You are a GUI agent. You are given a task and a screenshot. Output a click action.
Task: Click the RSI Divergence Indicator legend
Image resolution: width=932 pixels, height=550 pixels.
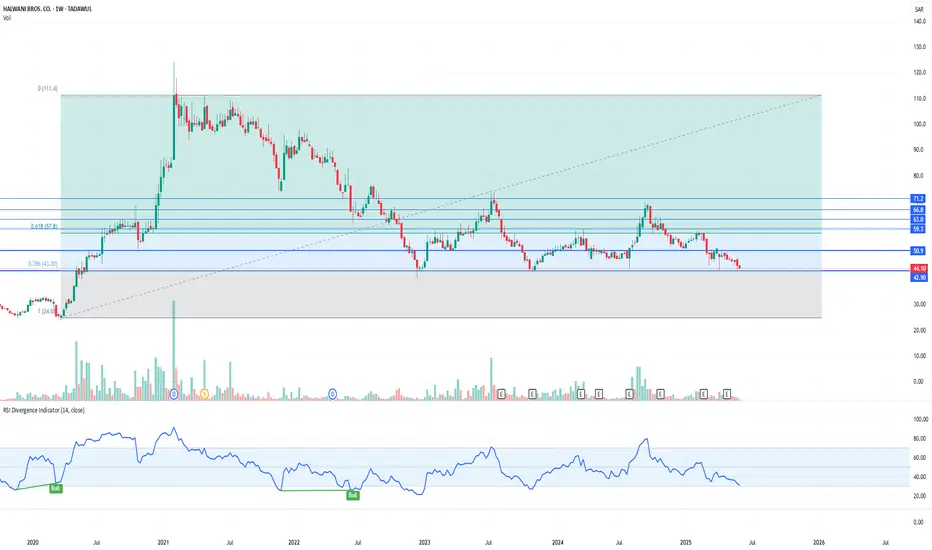43,410
